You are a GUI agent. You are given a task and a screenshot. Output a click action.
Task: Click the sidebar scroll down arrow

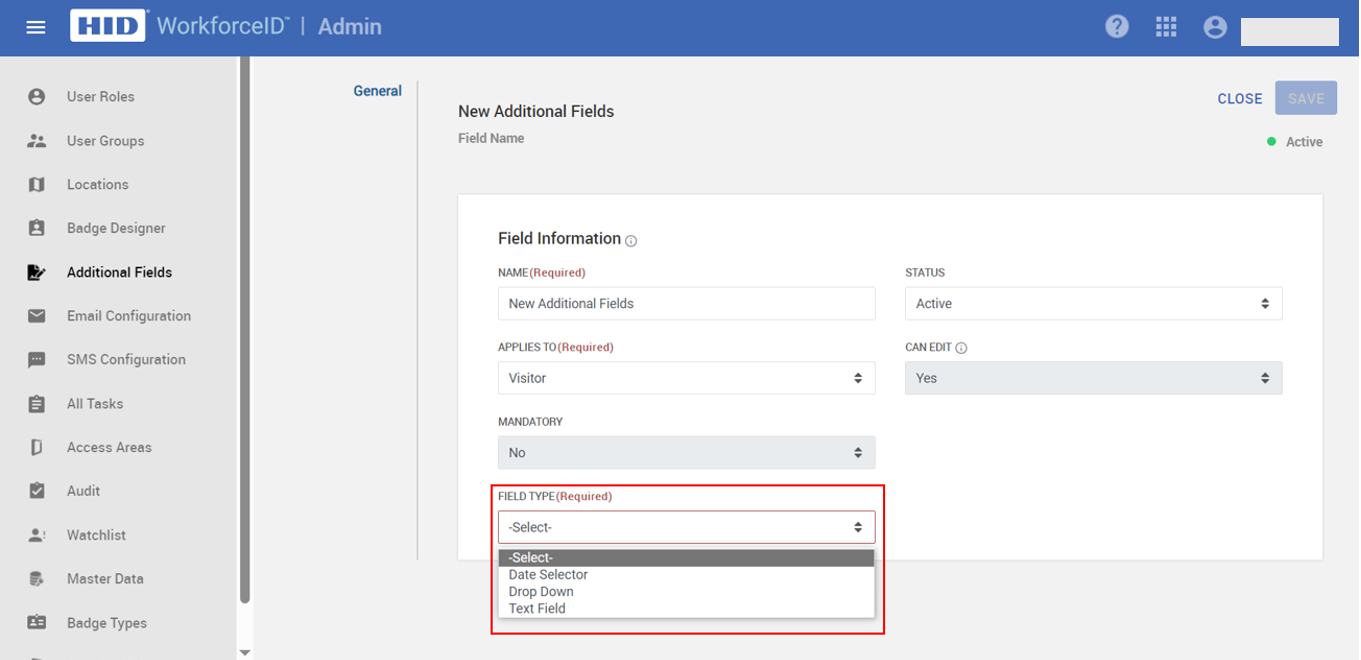tap(245, 652)
